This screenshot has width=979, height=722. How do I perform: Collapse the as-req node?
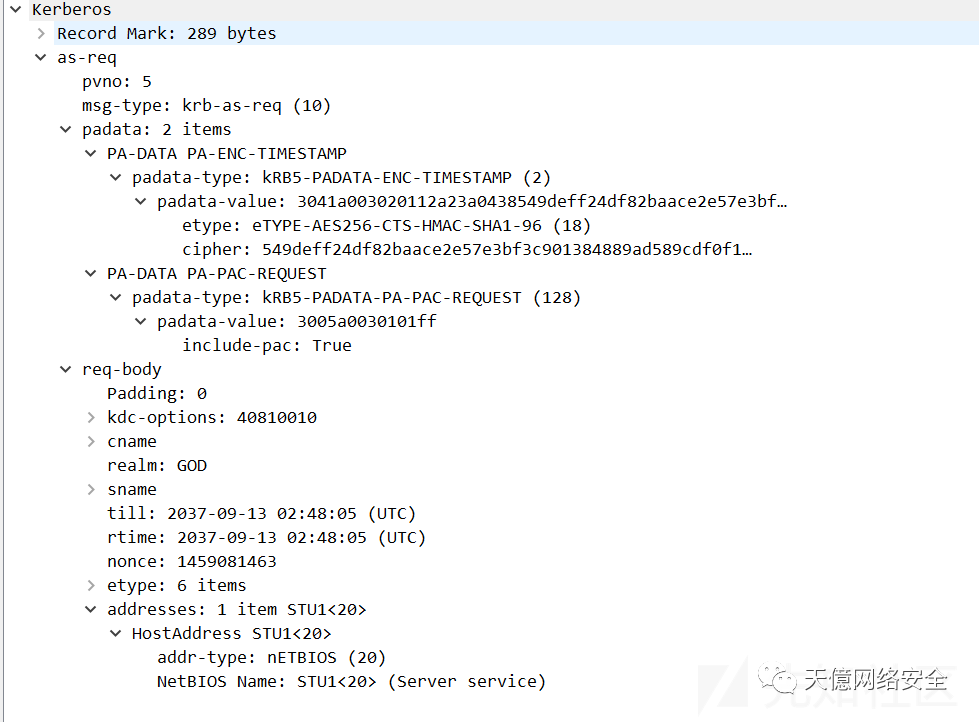41,57
